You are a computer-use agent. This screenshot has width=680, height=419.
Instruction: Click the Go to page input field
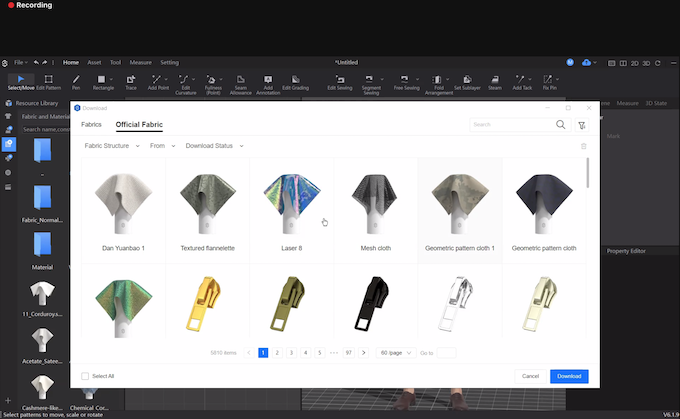(x=446, y=353)
